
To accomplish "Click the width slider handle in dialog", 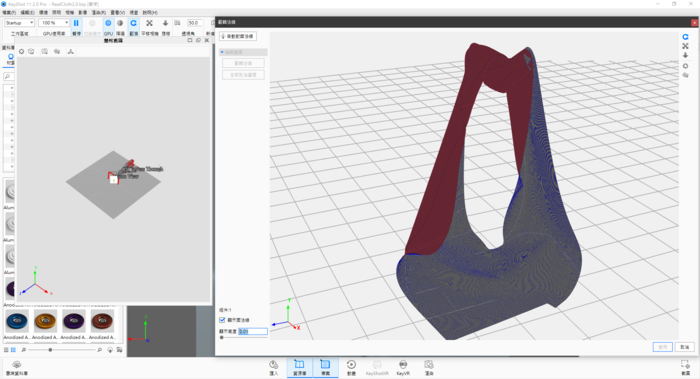I will click(x=221, y=337).
